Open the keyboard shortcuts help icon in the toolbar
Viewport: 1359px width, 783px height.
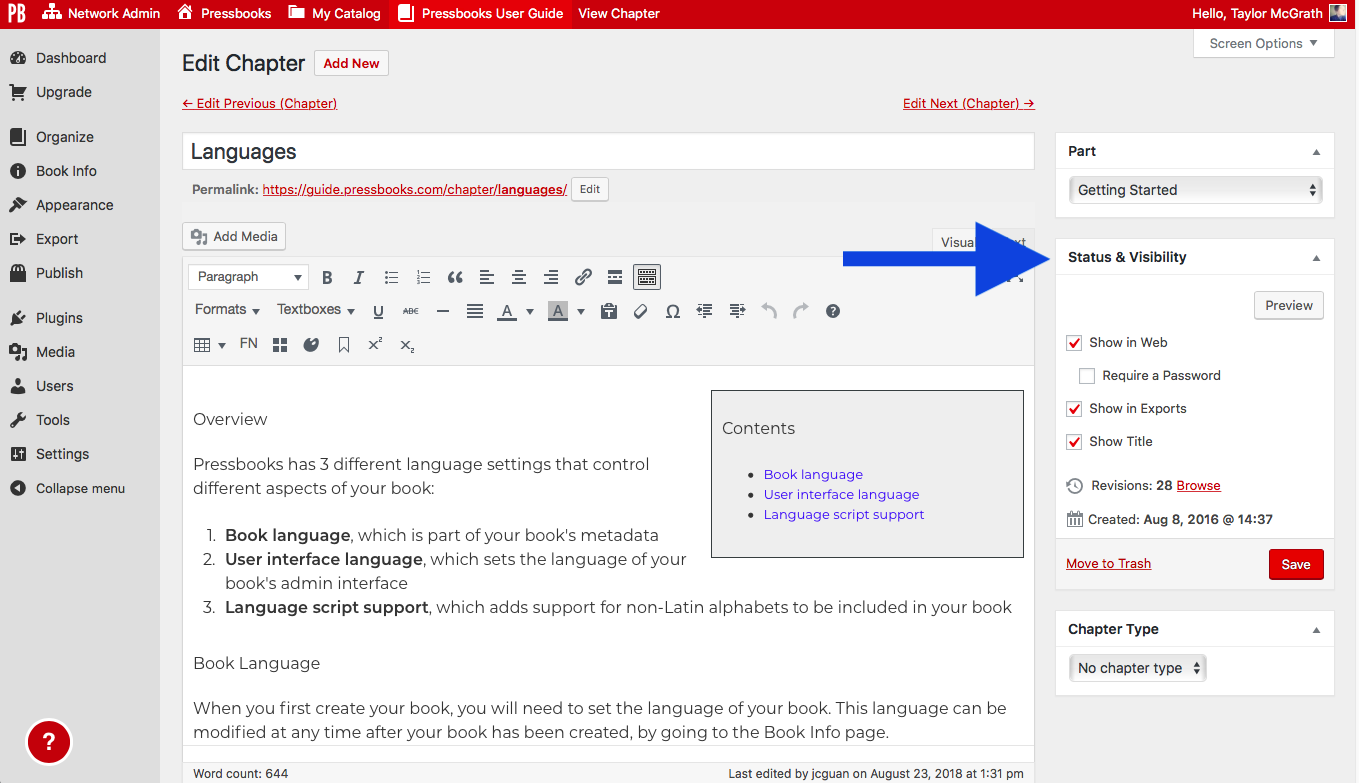point(833,311)
